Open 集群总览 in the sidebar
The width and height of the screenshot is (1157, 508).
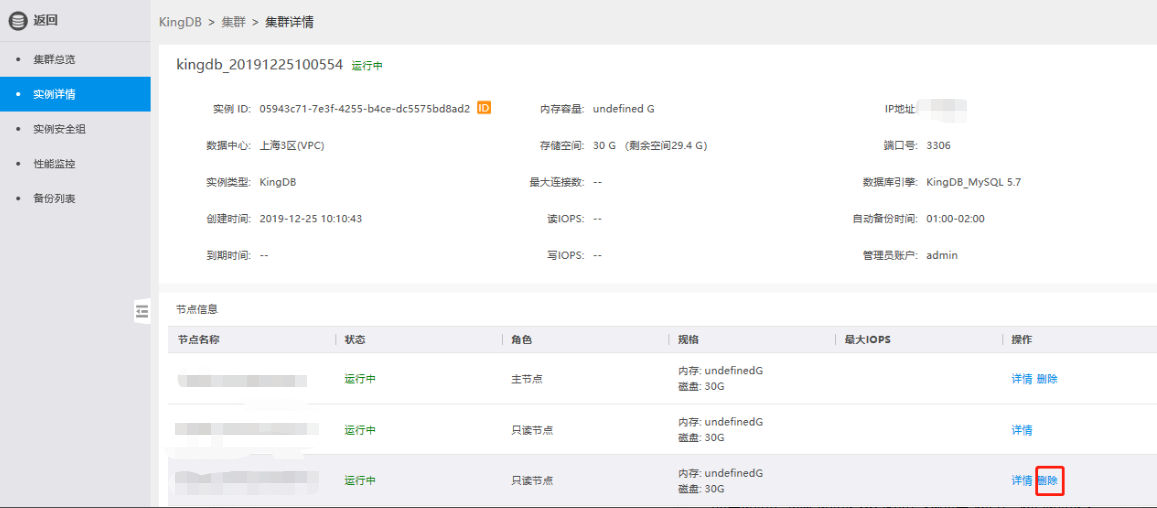pos(54,59)
